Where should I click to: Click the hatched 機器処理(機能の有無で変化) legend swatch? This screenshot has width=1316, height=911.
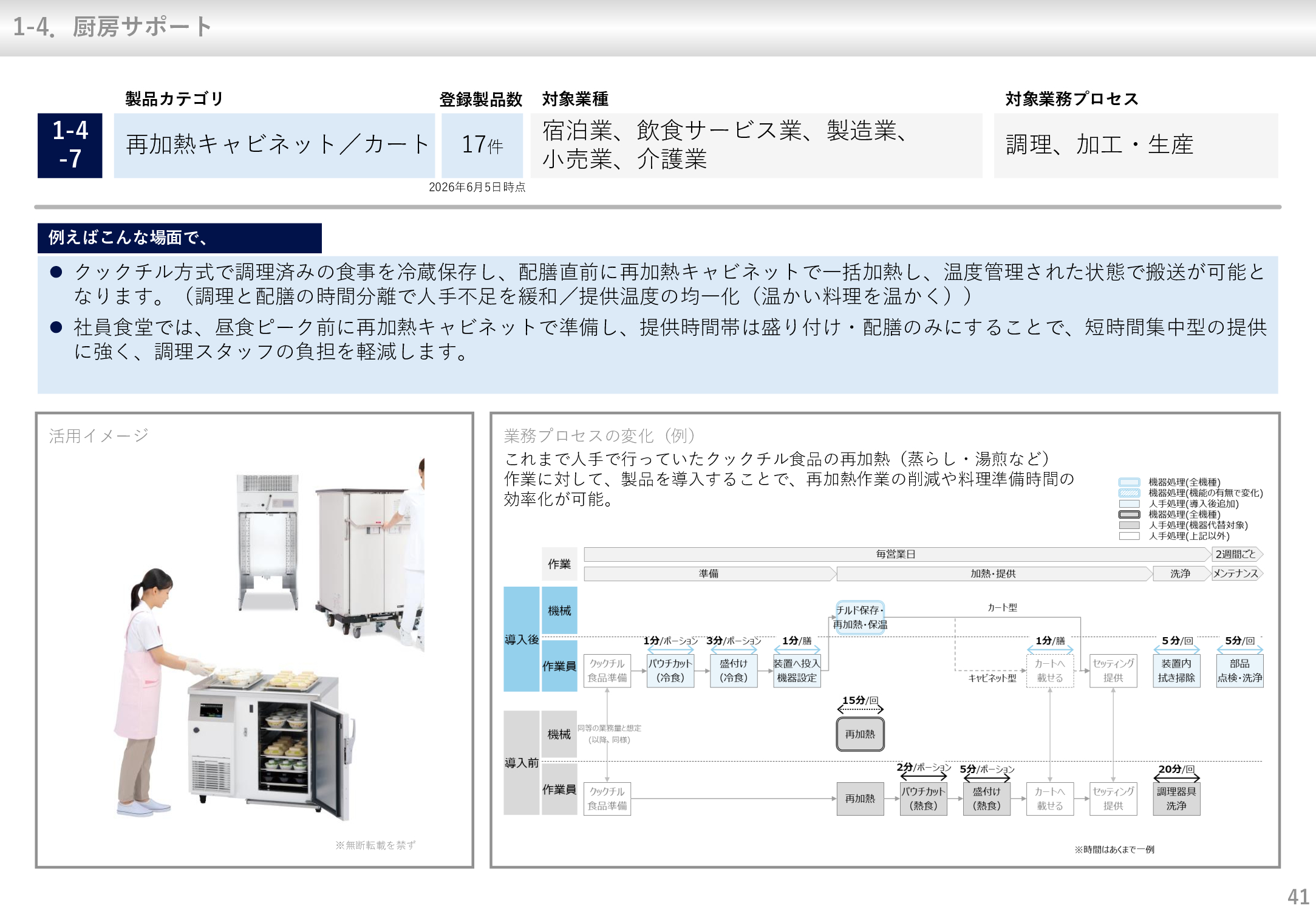click(x=1129, y=493)
